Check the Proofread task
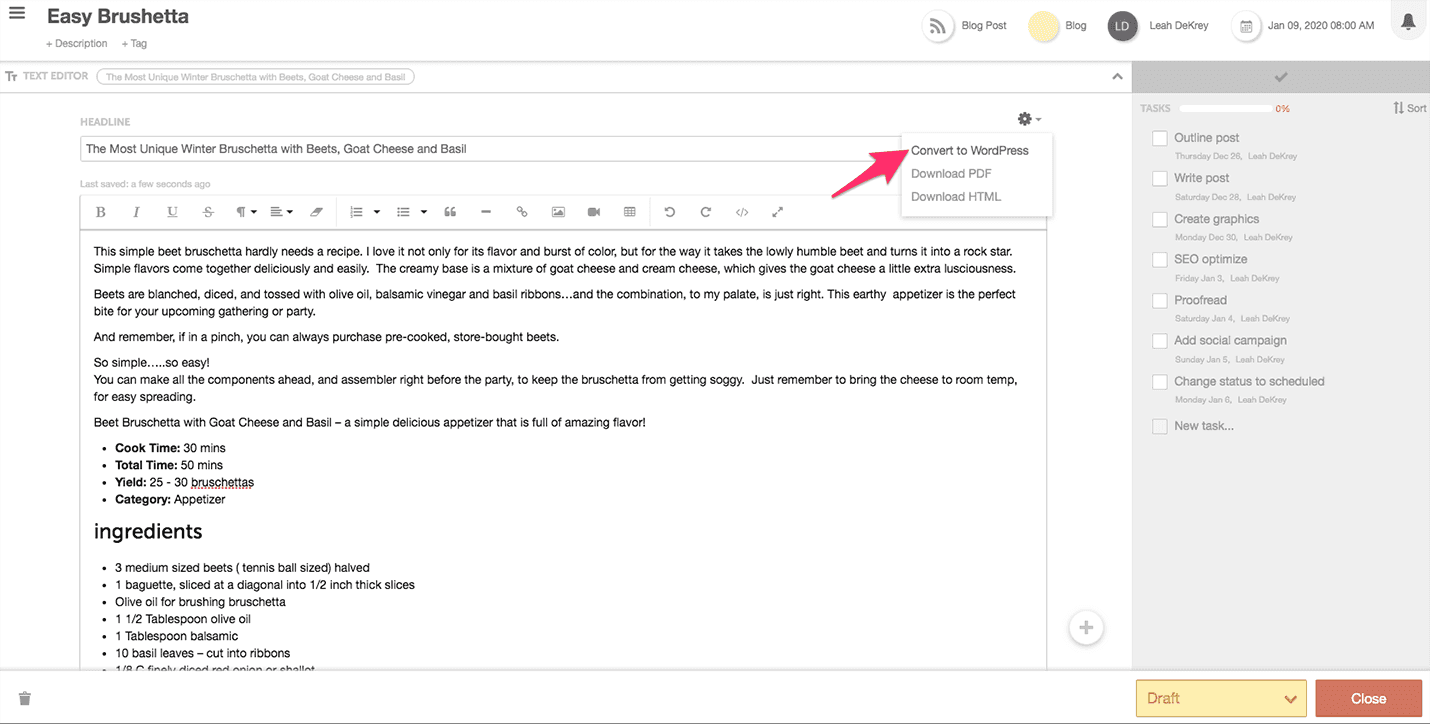Image resolution: width=1430 pixels, height=724 pixels. tap(1160, 300)
